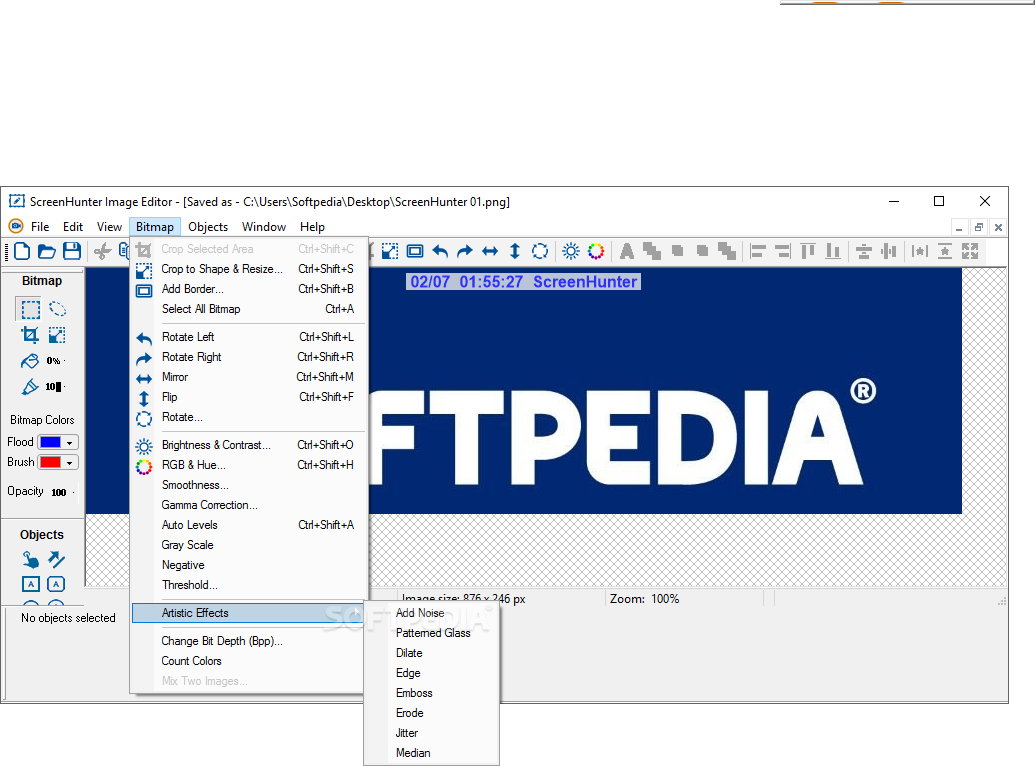Choose Rotate Right menu entry

coord(250,357)
